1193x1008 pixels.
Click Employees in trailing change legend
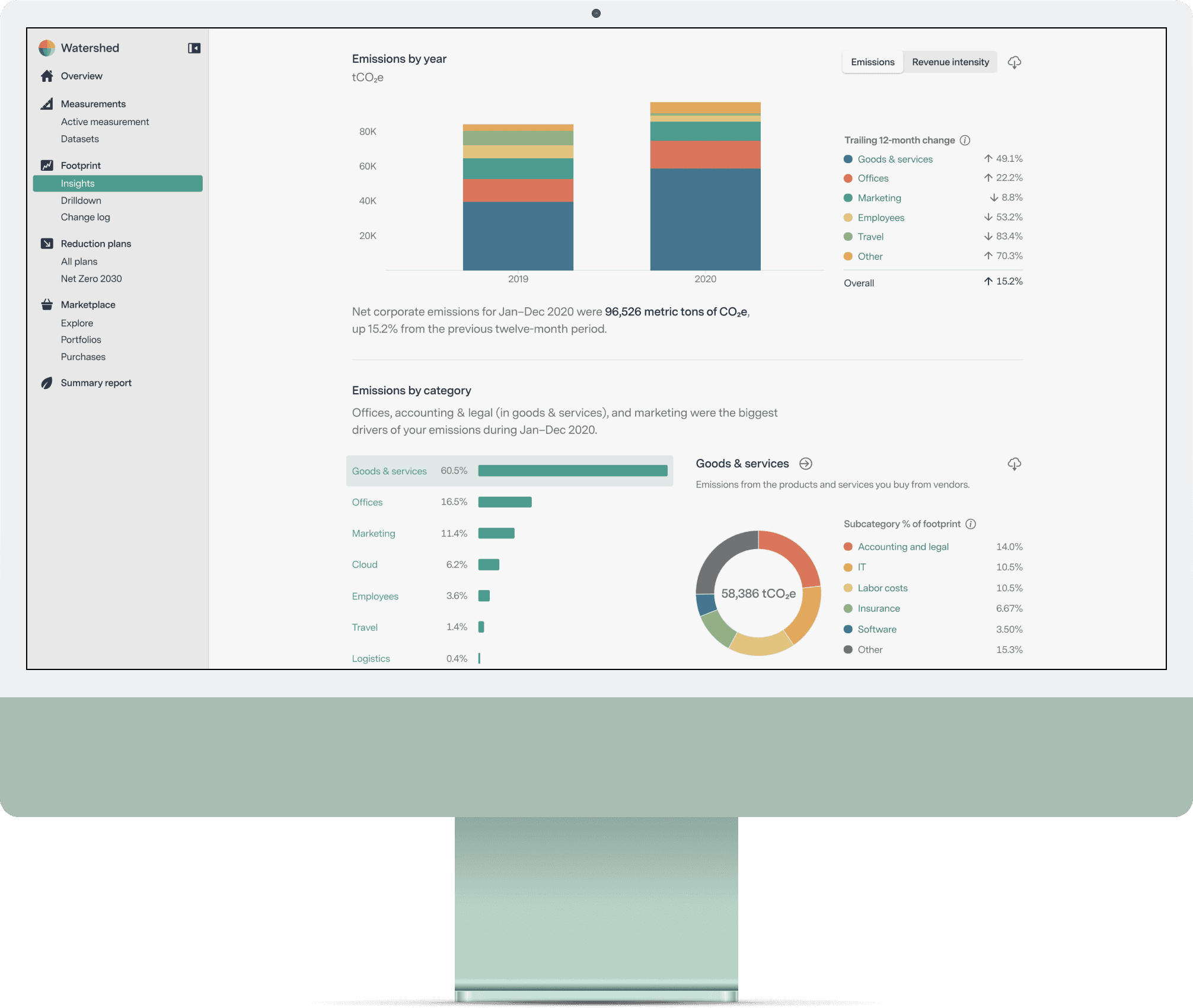881,218
